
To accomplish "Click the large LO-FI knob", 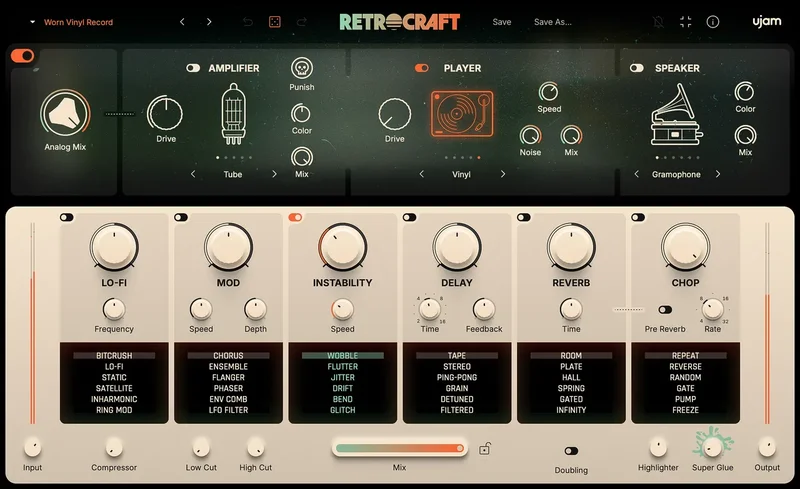I will pyautogui.click(x=114, y=247).
